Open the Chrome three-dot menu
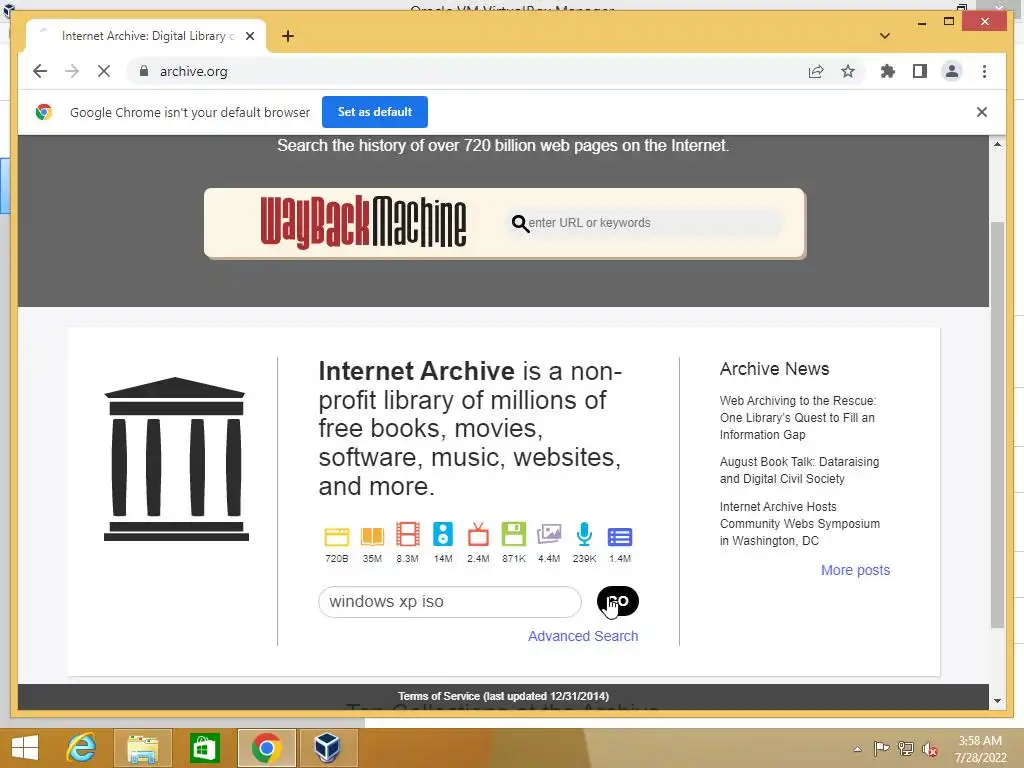Image resolution: width=1024 pixels, height=768 pixels. (984, 71)
